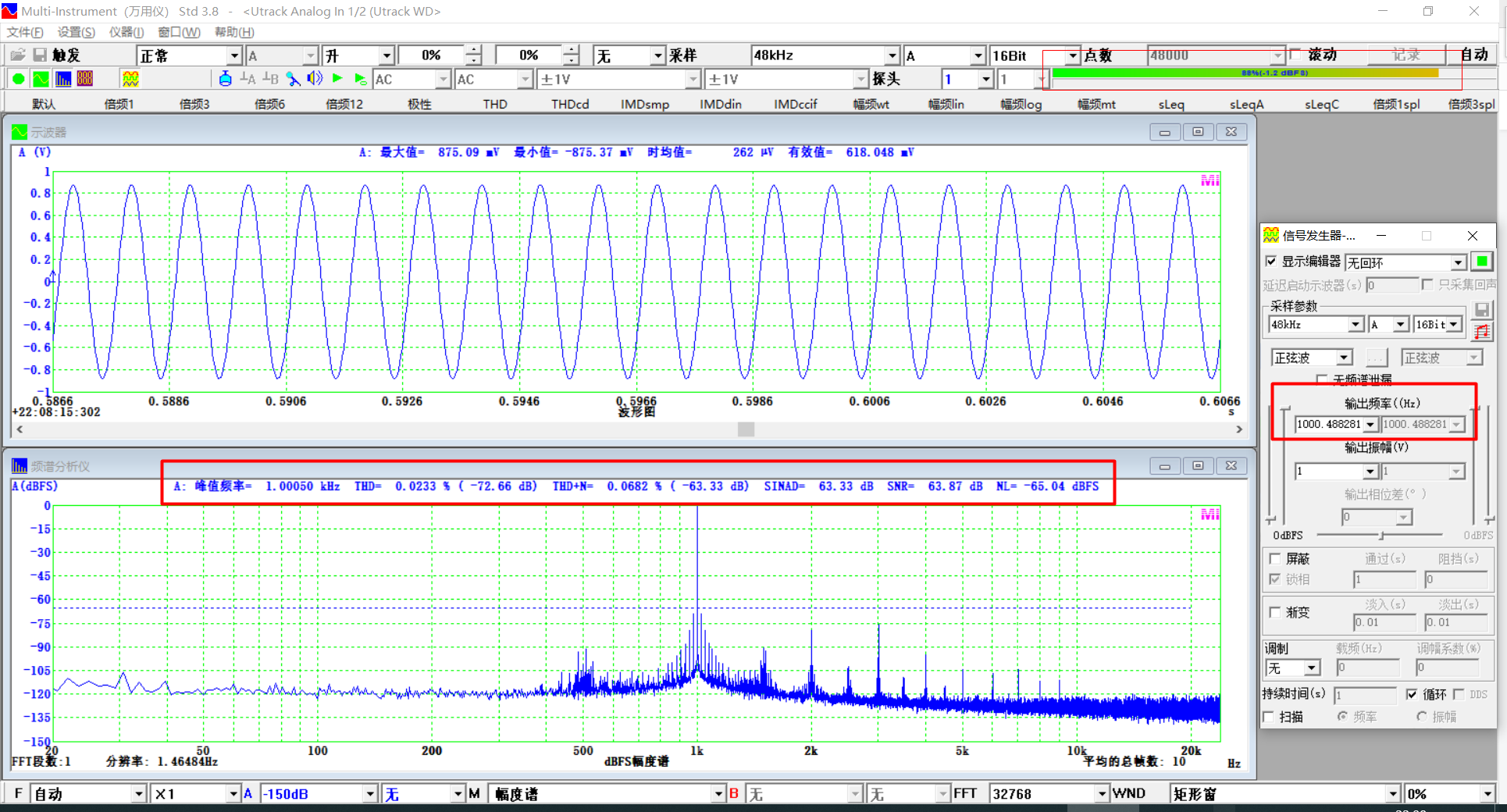The width and height of the screenshot is (1507, 812).
Task: Uncheck the 循环 checkbox
Action: point(1412,694)
